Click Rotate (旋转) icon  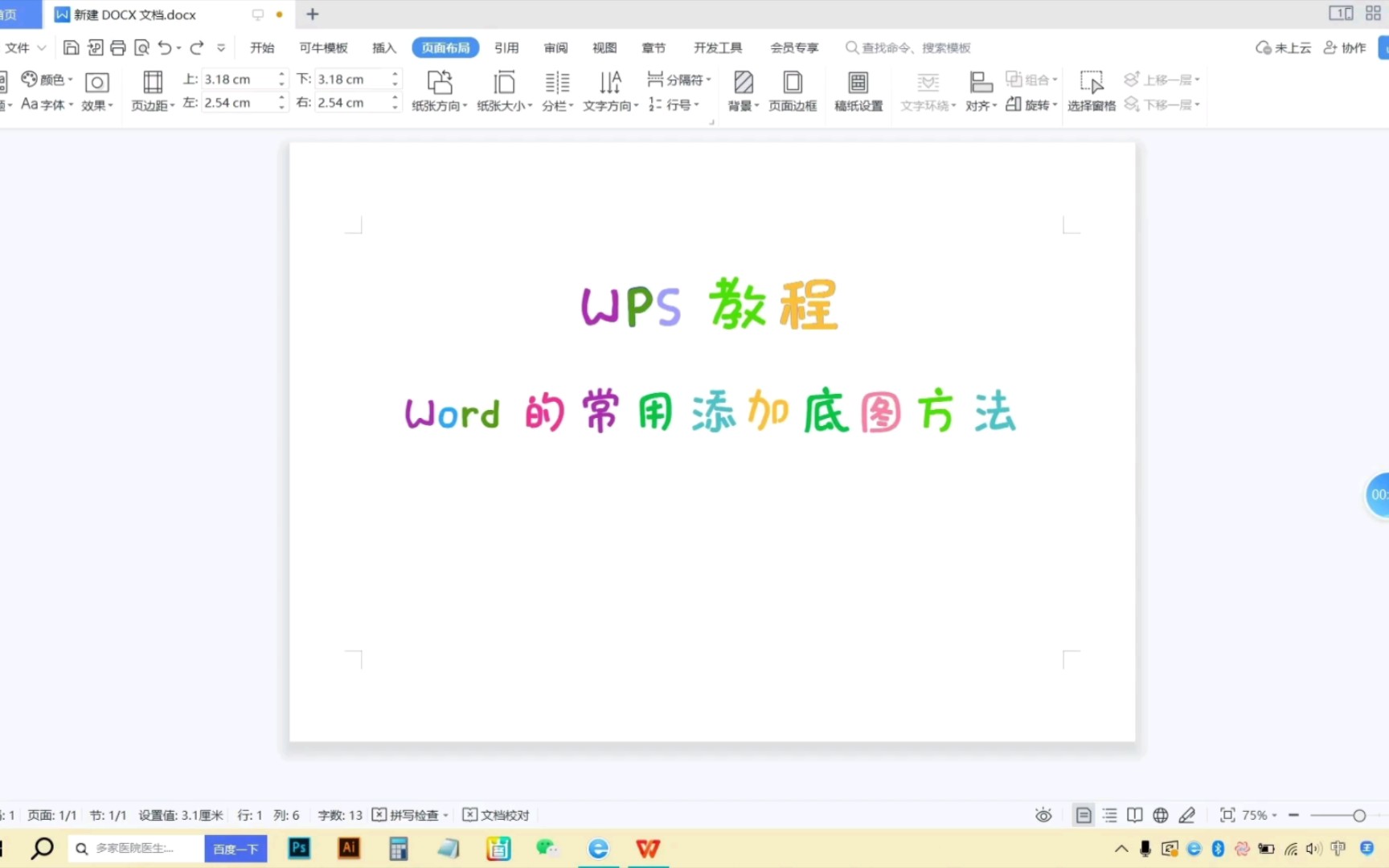(1031, 104)
